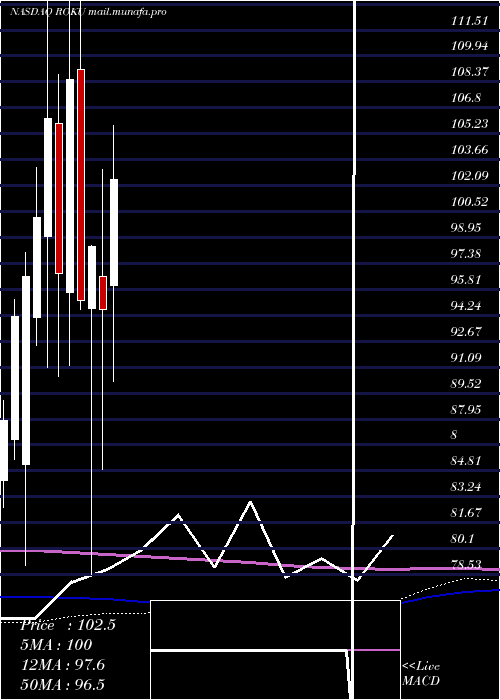Select the 95.81 price axis label

click(466, 280)
